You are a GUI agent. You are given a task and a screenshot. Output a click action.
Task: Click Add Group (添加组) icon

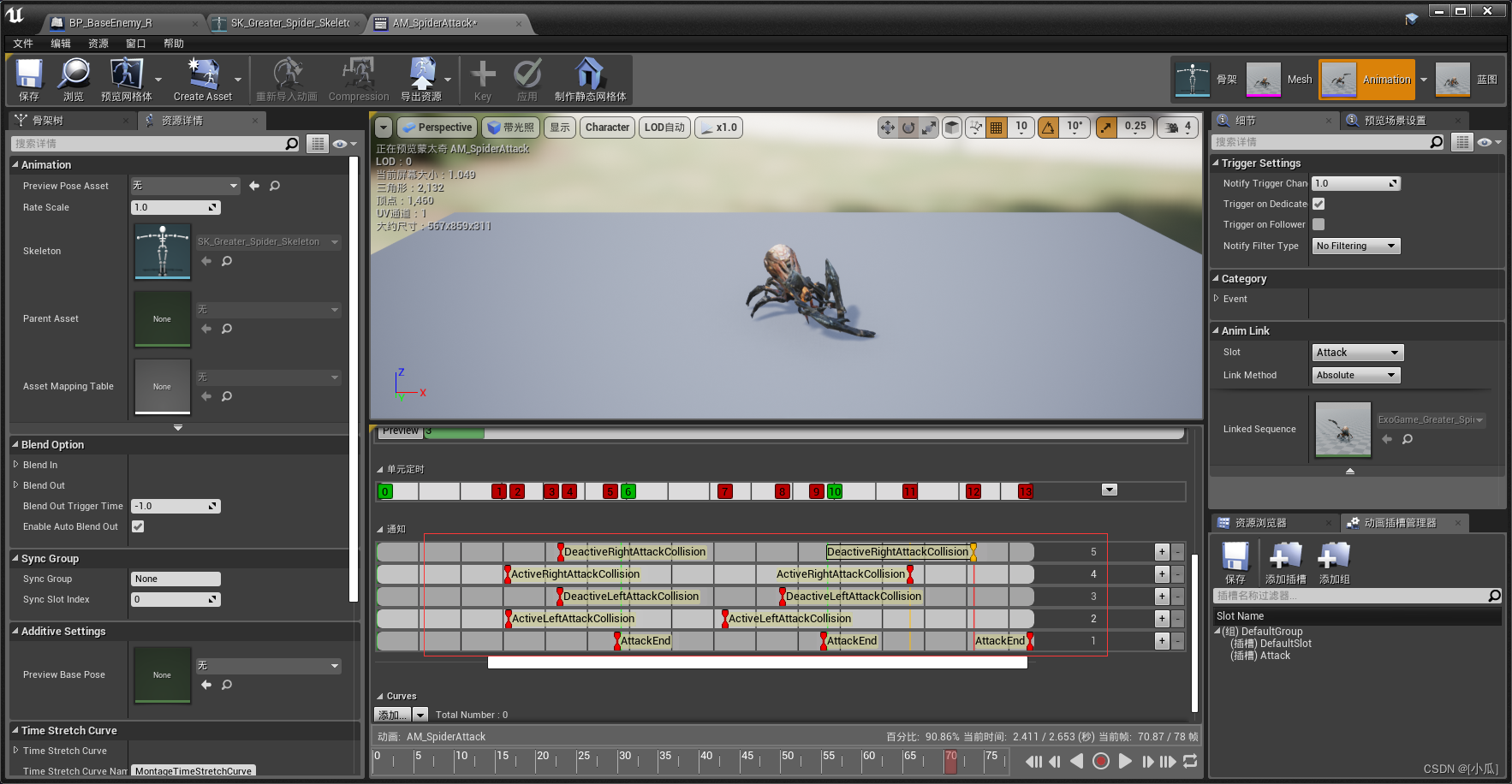(1334, 562)
